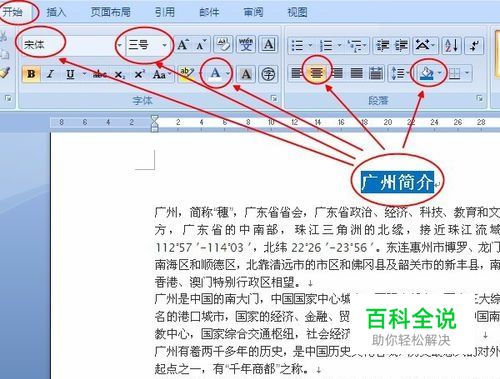Open Asian layout options
500x379 pixels.
pos(425,45)
